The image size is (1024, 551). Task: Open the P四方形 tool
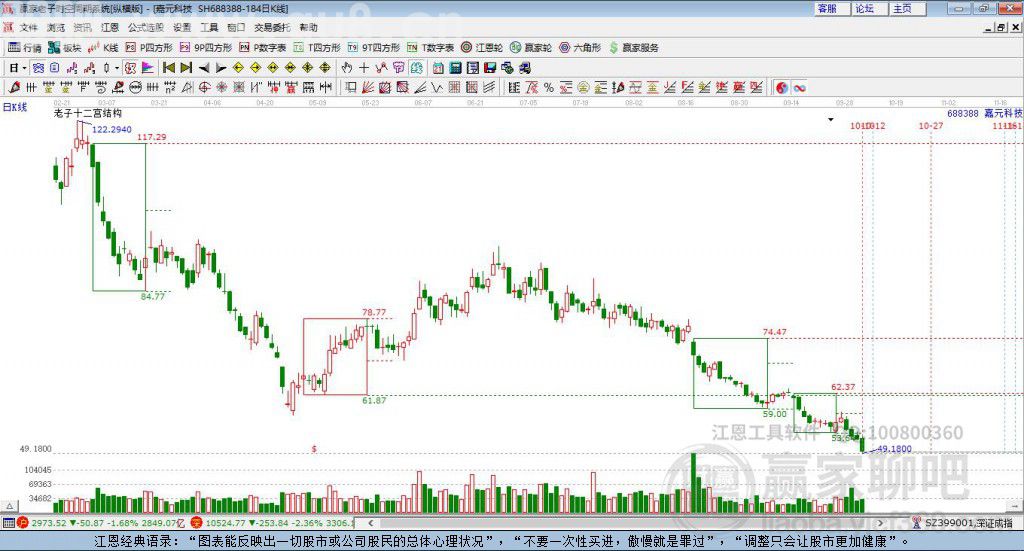pyautogui.click(x=149, y=48)
